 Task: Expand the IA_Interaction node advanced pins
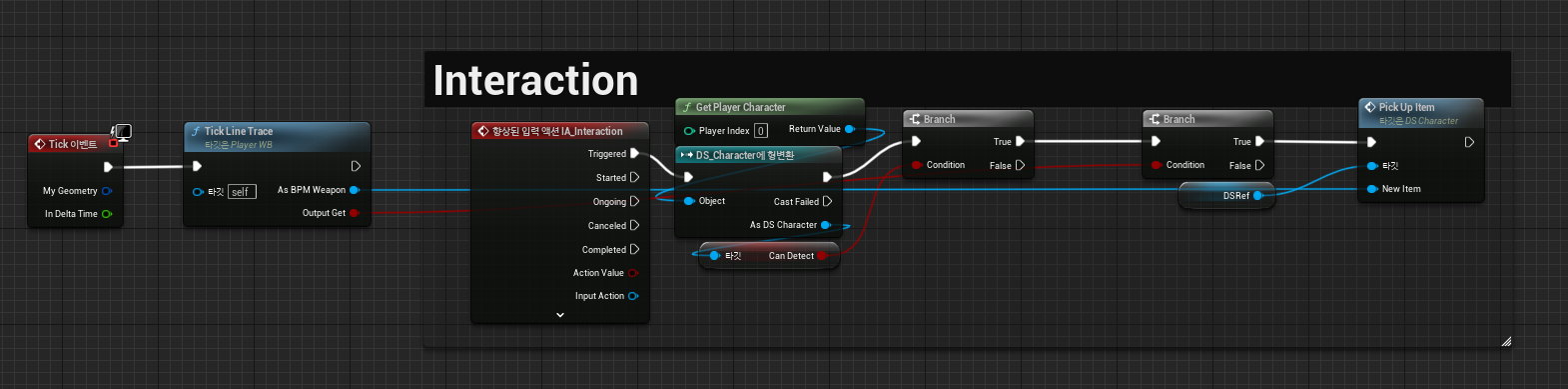560,315
